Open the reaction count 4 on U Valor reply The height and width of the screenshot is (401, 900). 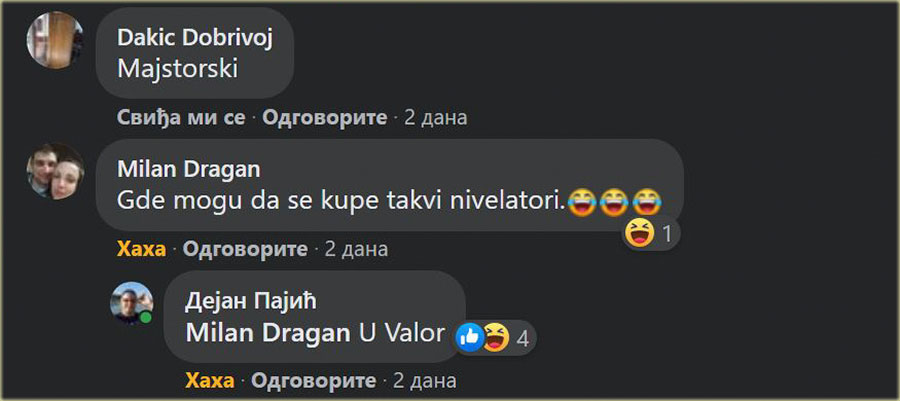pyautogui.click(x=522, y=338)
